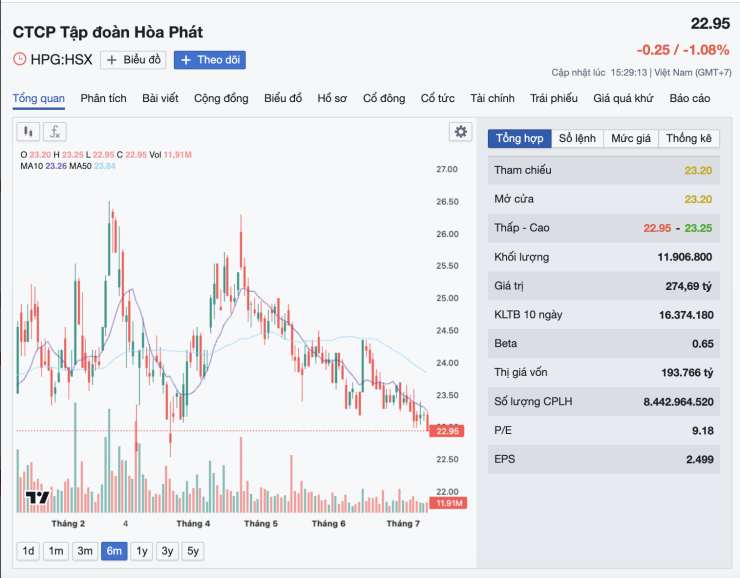Open the Phân tích tab
740x578 pixels.
pyautogui.click(x=103, y=98)
